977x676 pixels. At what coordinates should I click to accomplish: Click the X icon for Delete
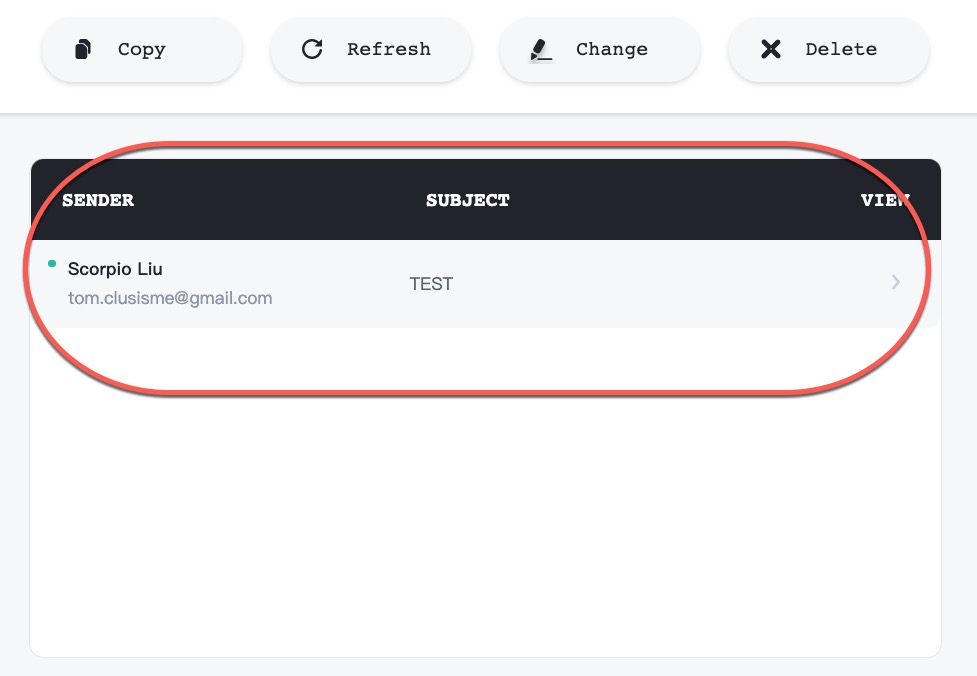[x=770, y=49]
